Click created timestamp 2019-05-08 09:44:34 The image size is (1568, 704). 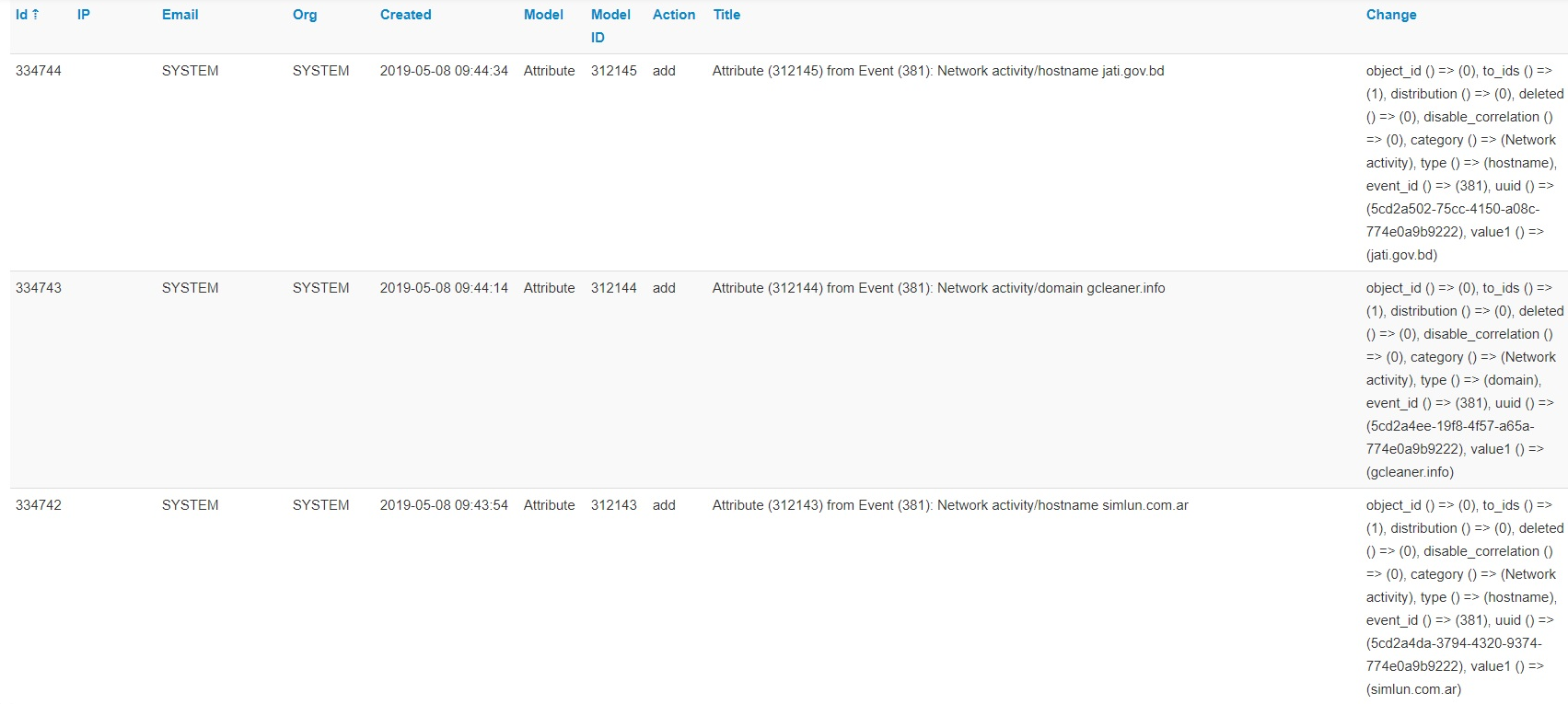(444, 71)
